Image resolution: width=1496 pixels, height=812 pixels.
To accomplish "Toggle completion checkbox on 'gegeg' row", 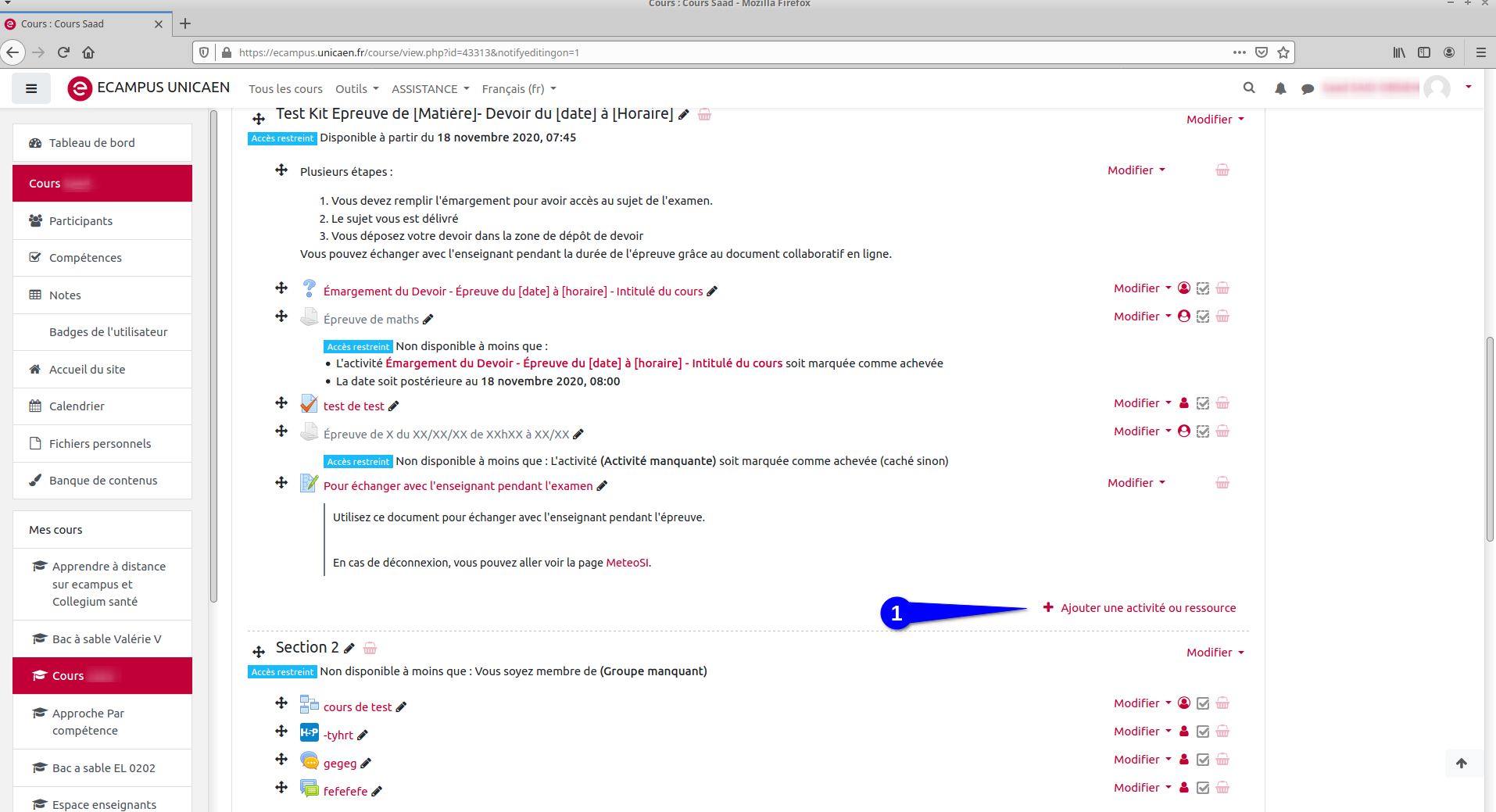I will (x=1203, y=760).
